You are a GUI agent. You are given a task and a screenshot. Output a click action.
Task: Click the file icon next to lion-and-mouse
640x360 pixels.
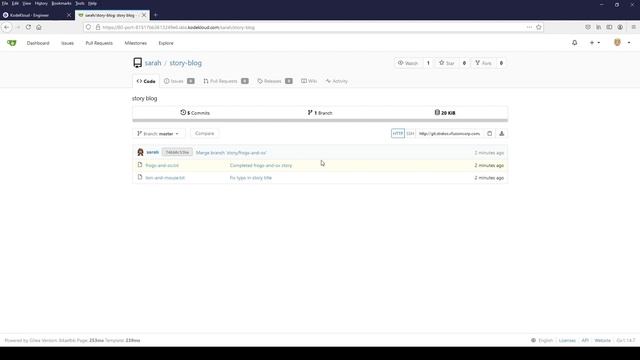[140, 177]
